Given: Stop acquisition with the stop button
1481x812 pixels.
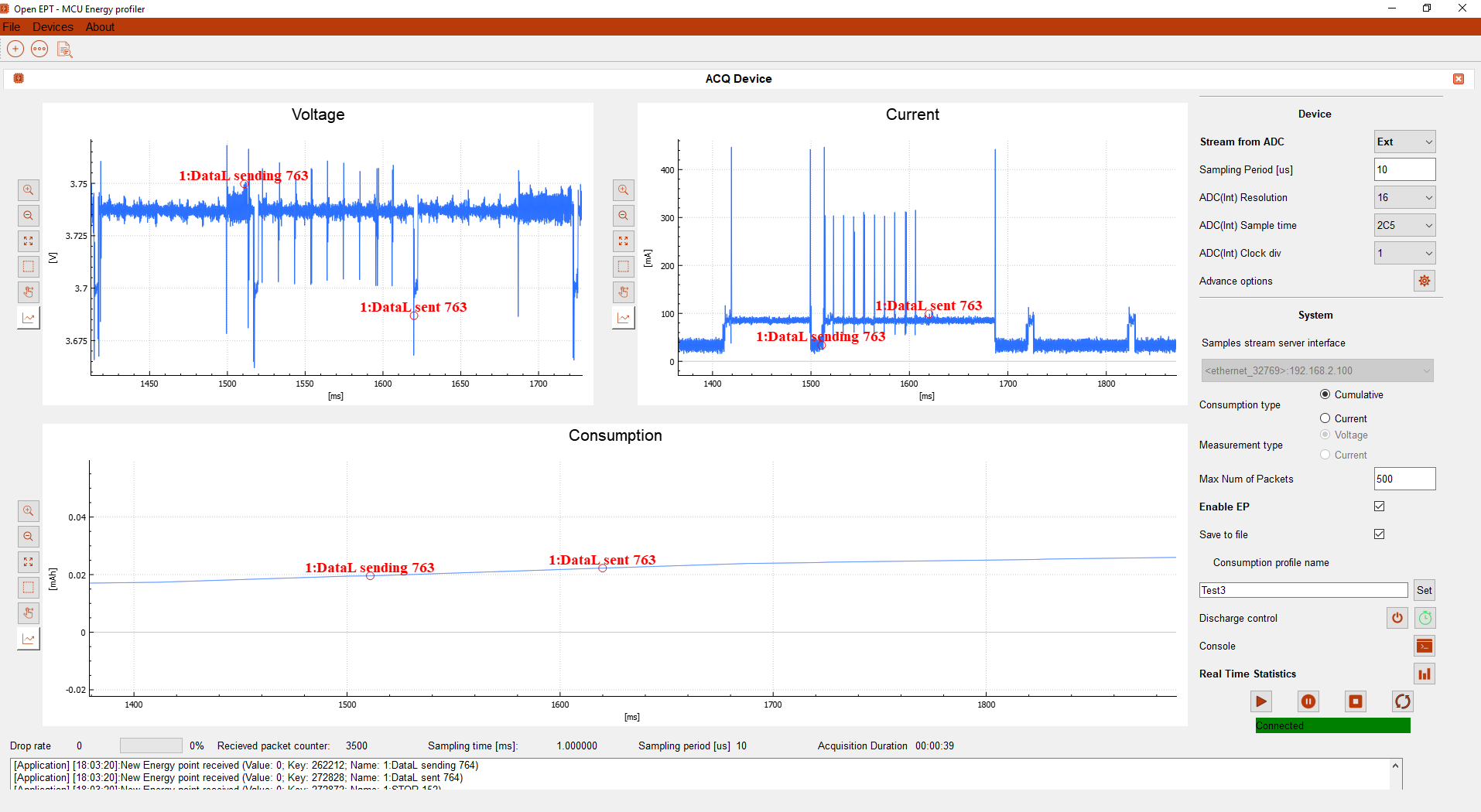Looking at the screenshot, I should tap(1355, 701).
